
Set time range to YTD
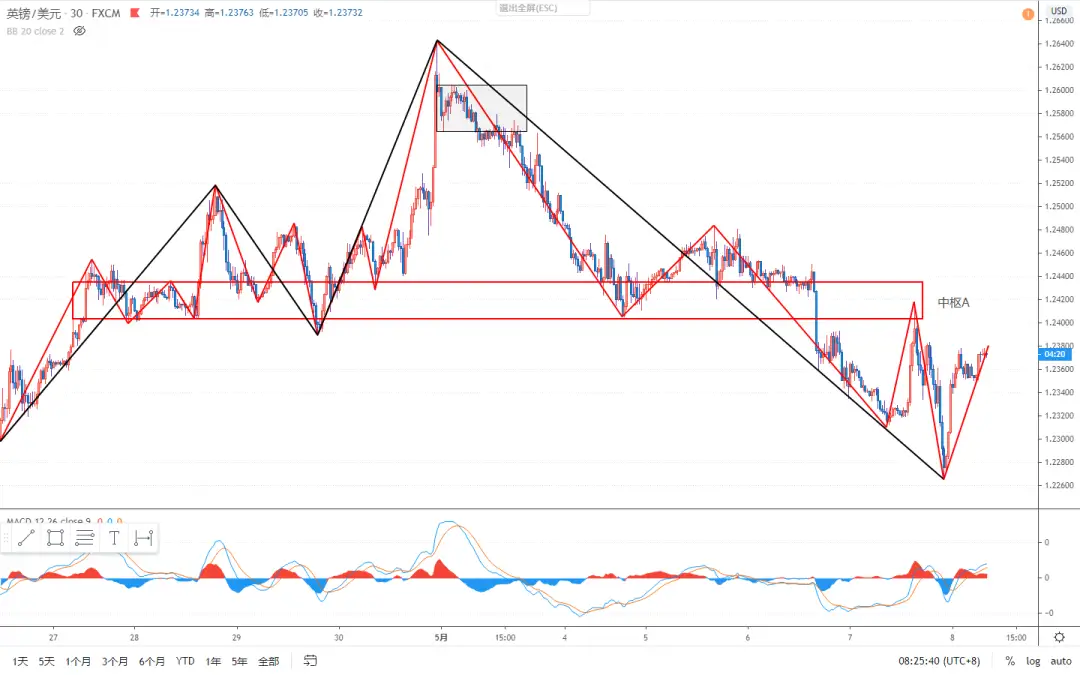pos(185,661)
